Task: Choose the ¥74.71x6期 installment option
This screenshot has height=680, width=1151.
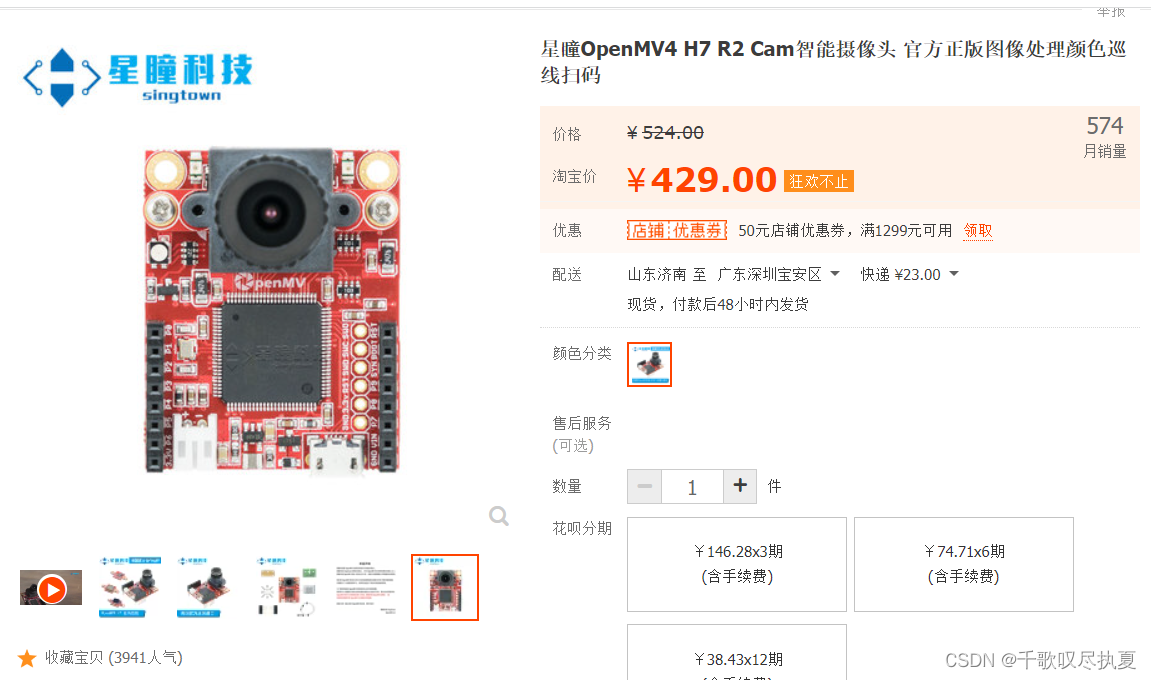Action: (964, 564)
